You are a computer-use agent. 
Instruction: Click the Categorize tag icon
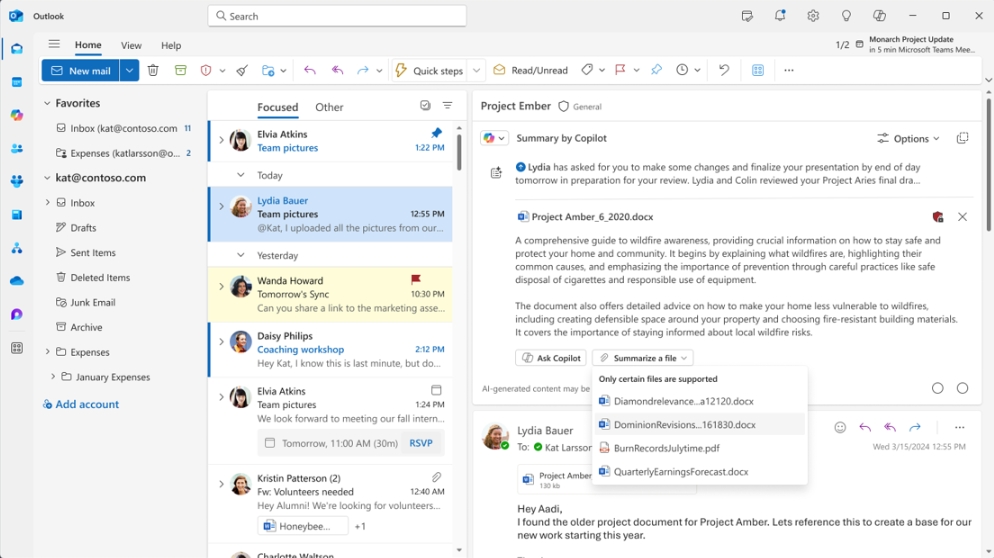(587, 70)
